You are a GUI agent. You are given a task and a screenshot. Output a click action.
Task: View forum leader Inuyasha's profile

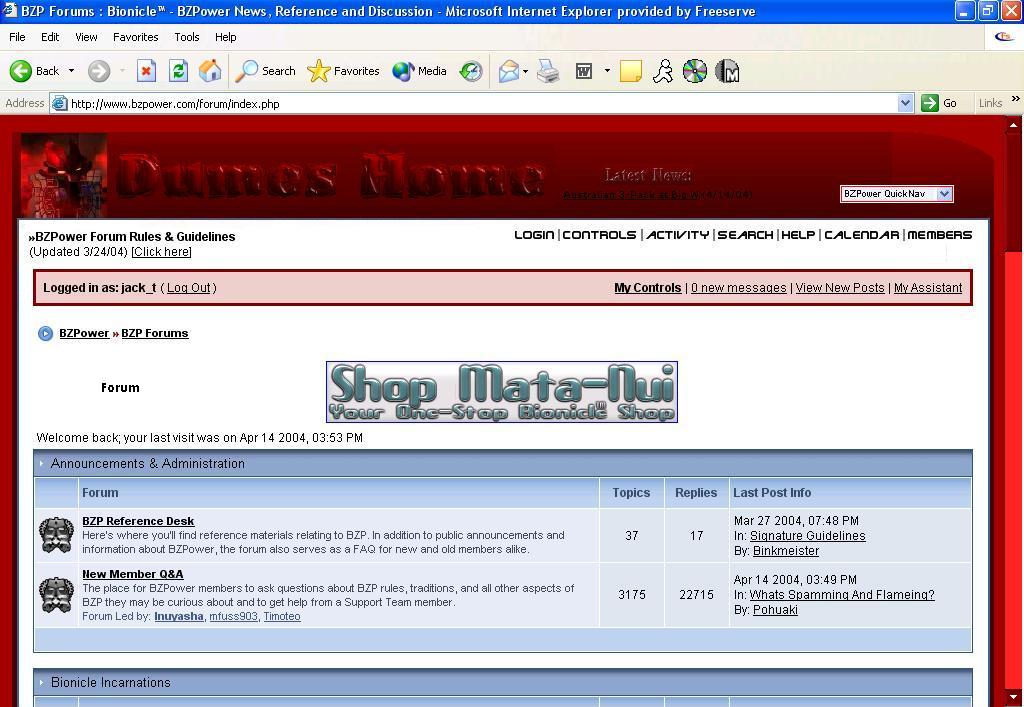point(178,616)
